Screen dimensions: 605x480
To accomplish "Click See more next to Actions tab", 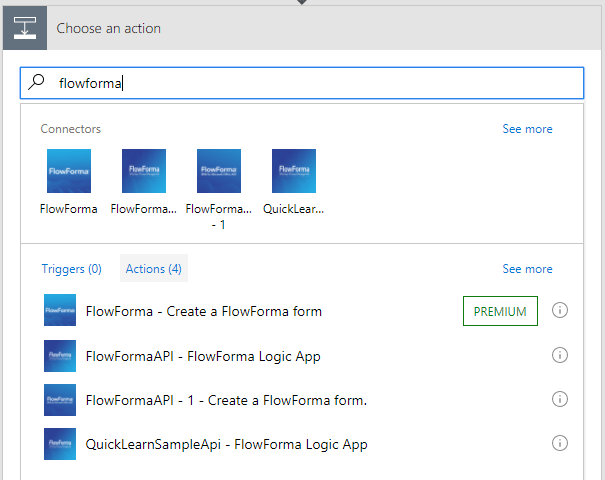I will pyautogui.click(x=527, y=269).
